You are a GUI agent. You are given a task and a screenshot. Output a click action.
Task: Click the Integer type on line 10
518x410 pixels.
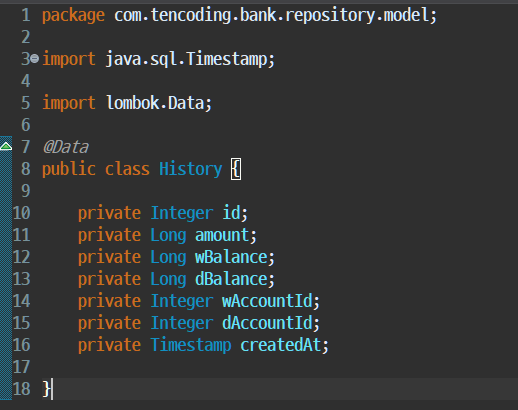tap(182, 213)
